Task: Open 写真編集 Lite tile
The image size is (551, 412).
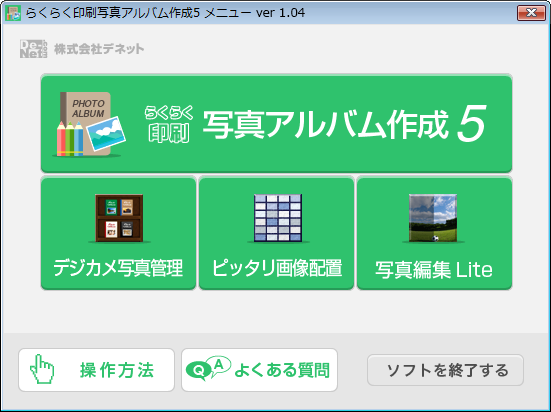Action: (x=434, y=233)
